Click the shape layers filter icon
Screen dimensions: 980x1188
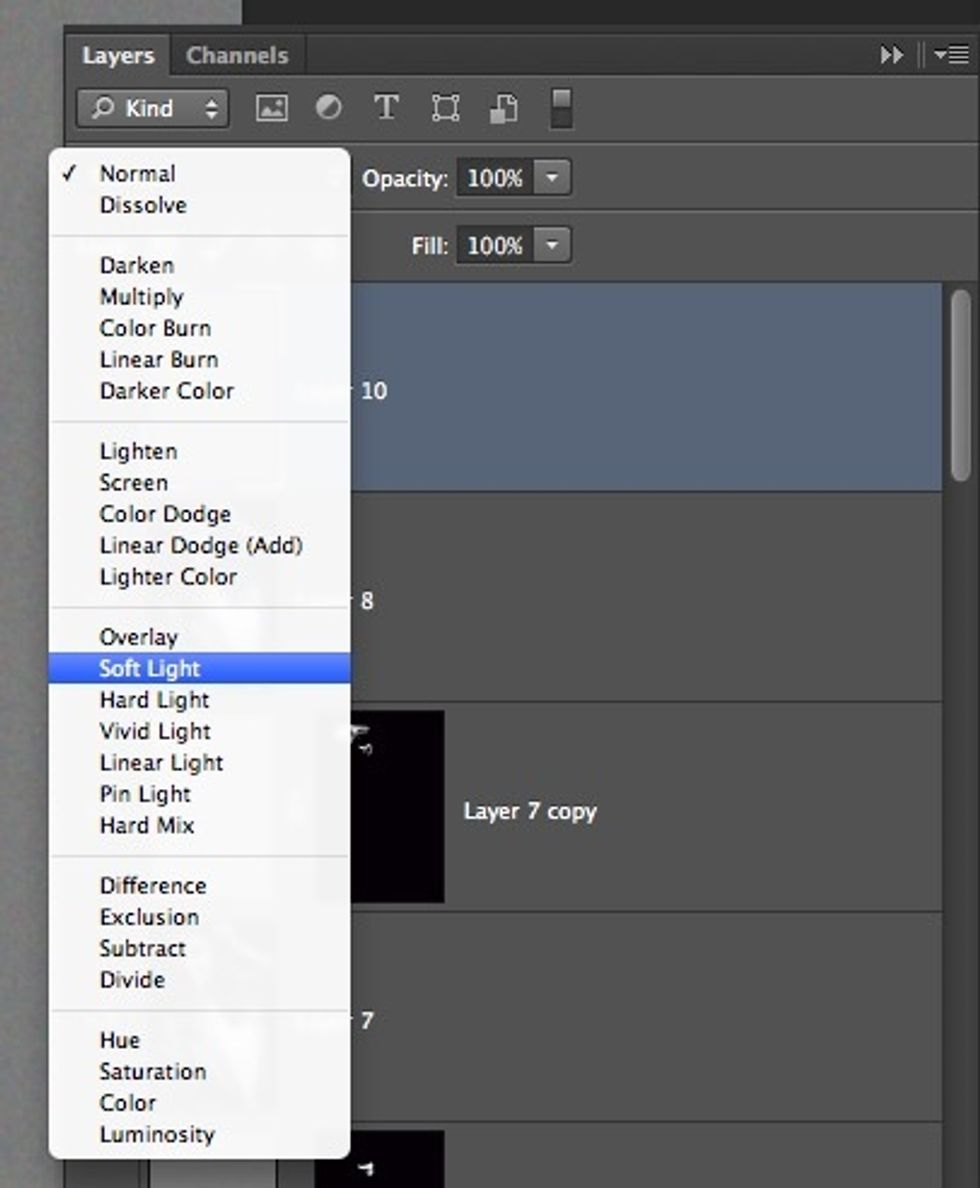[444, 108]
